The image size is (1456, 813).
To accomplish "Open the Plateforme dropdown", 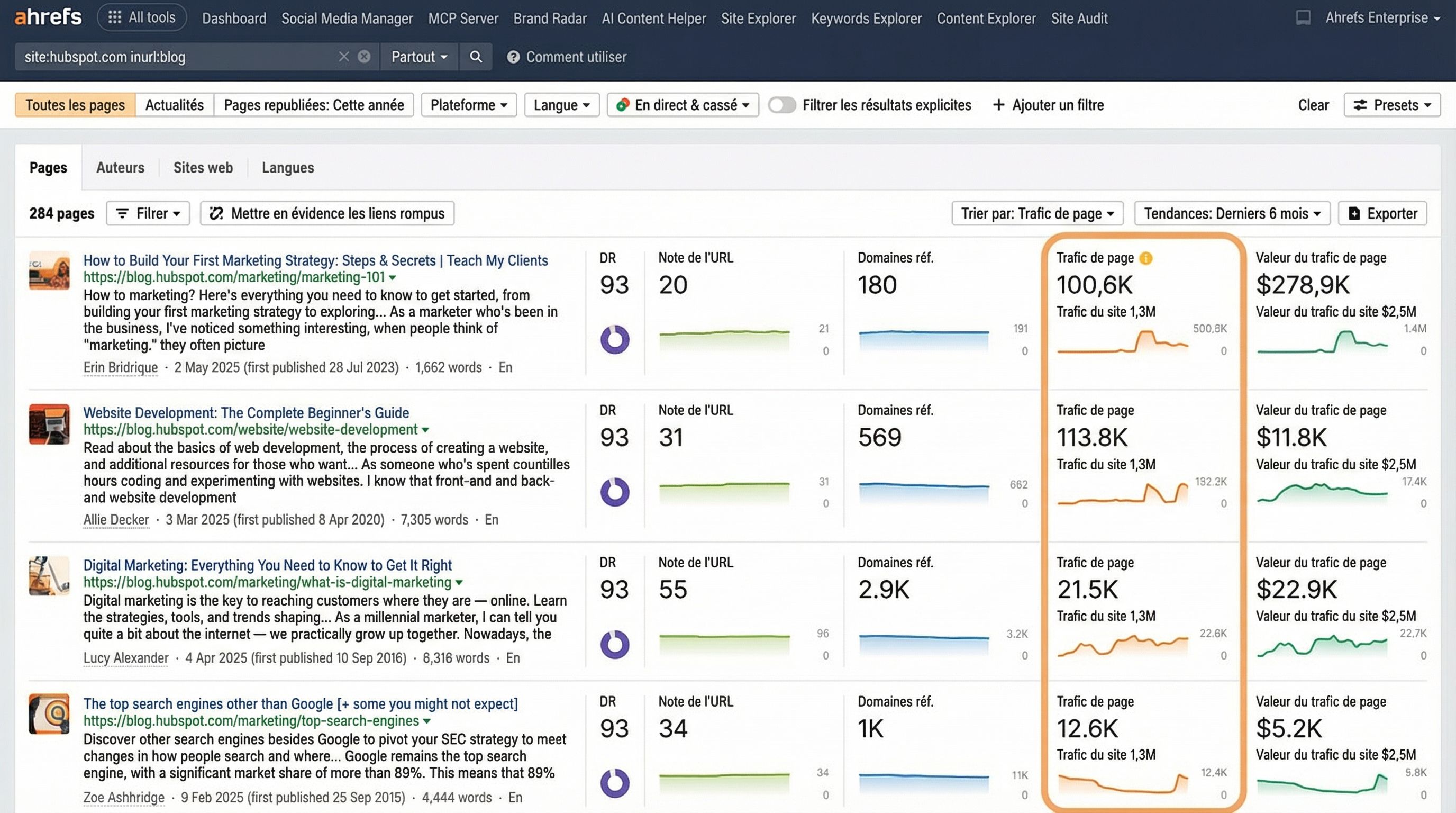I will point(468,105).
